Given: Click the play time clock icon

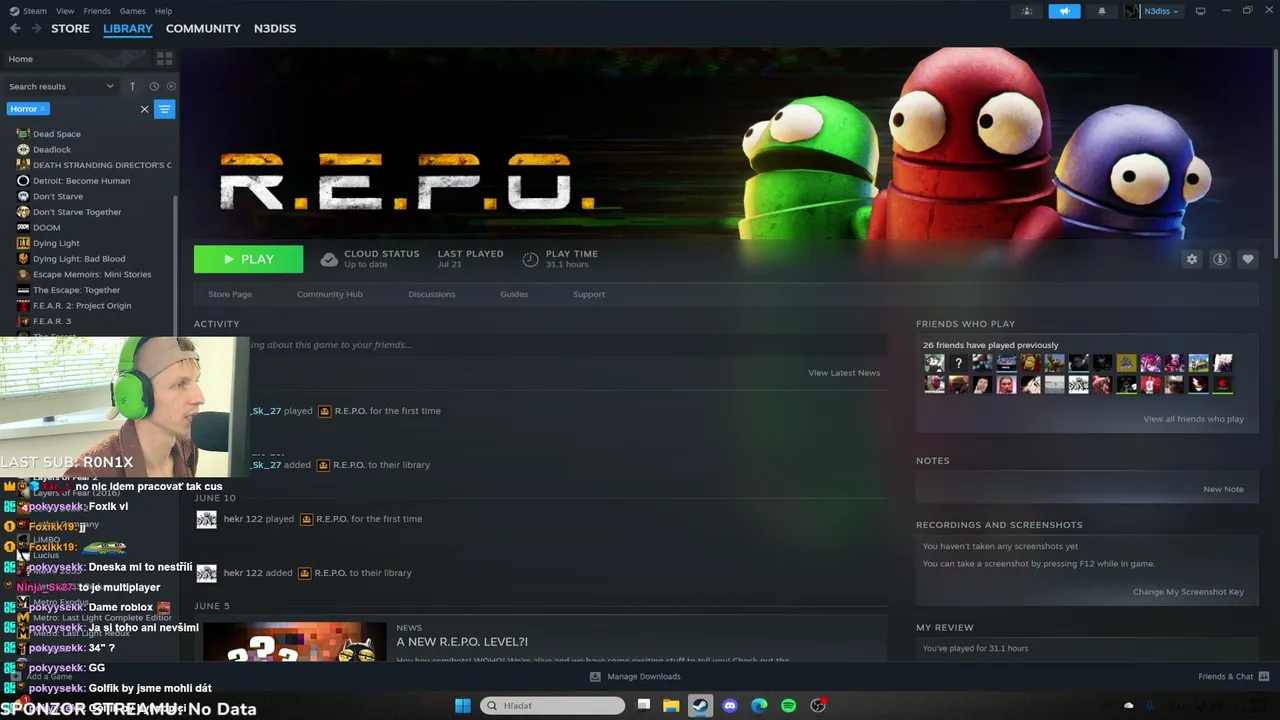Looking at the screenshot, I should 530,259.
